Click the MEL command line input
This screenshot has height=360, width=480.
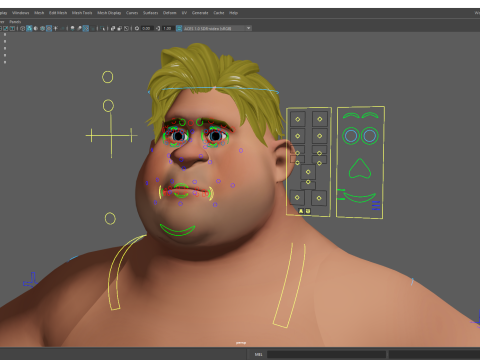coord(326,354)
